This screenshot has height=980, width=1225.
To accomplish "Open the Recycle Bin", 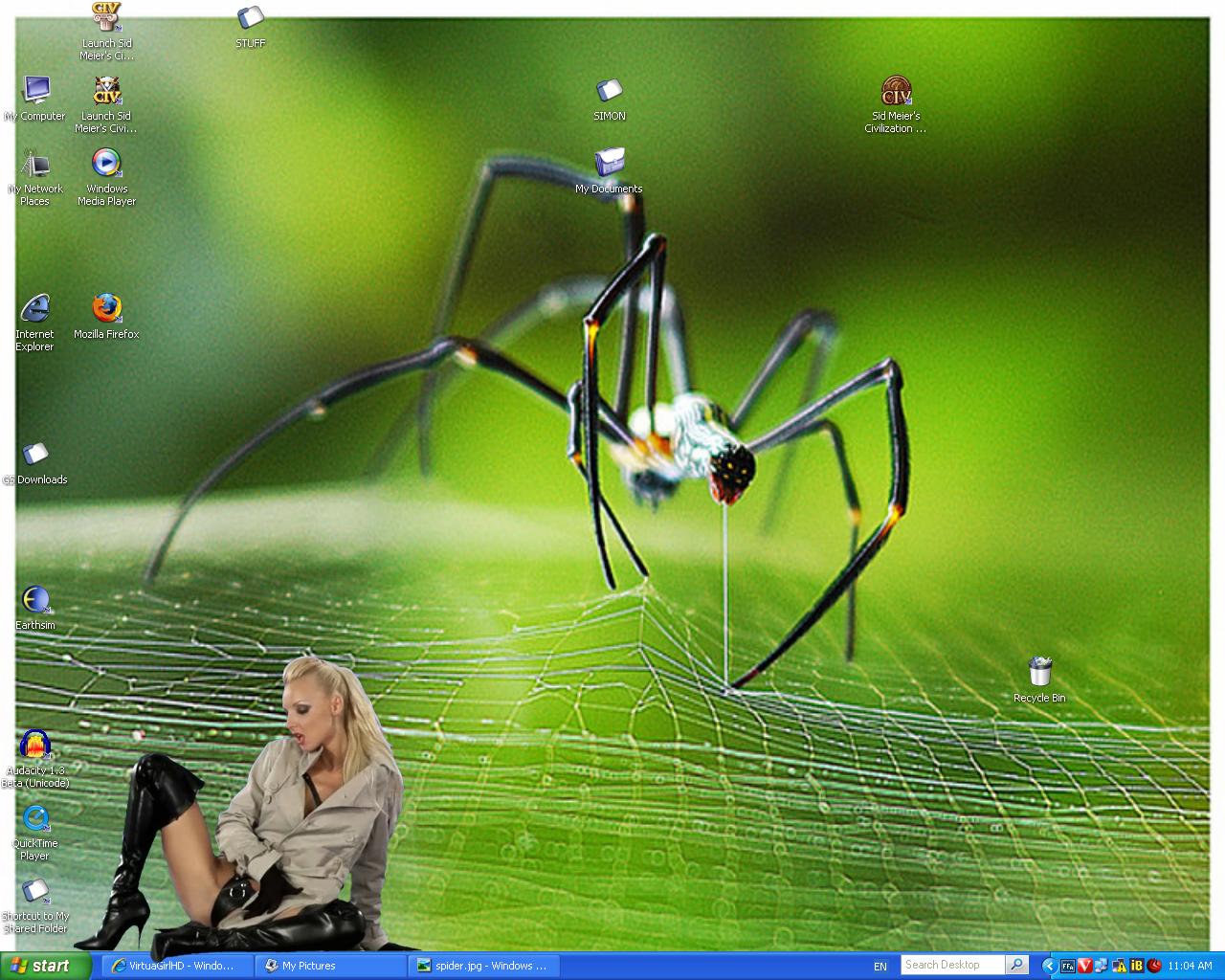I will point(1039,673).
